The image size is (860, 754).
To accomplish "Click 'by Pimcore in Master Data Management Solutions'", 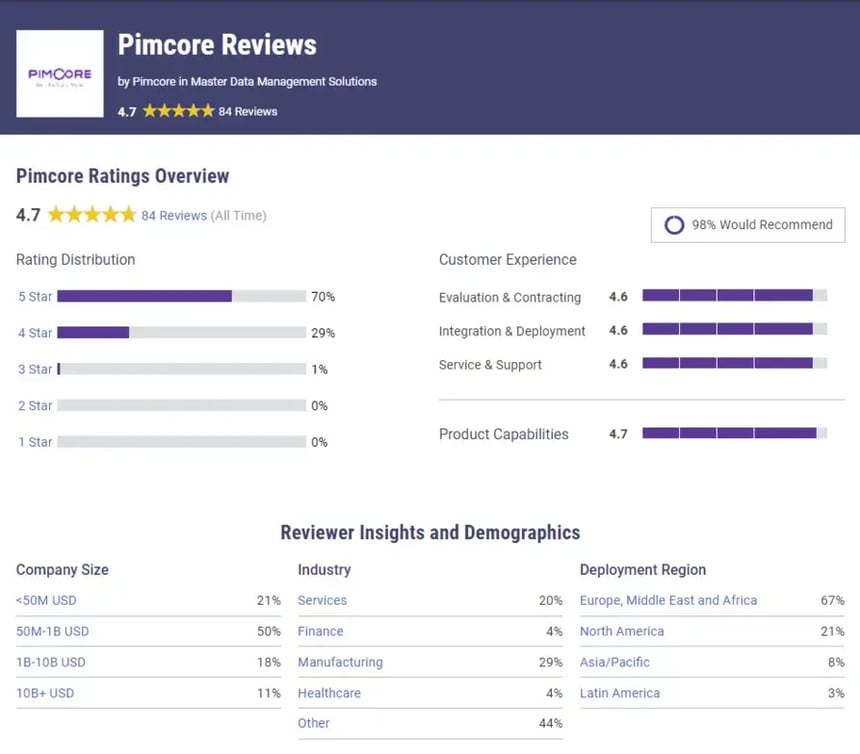I will [247, 82].
